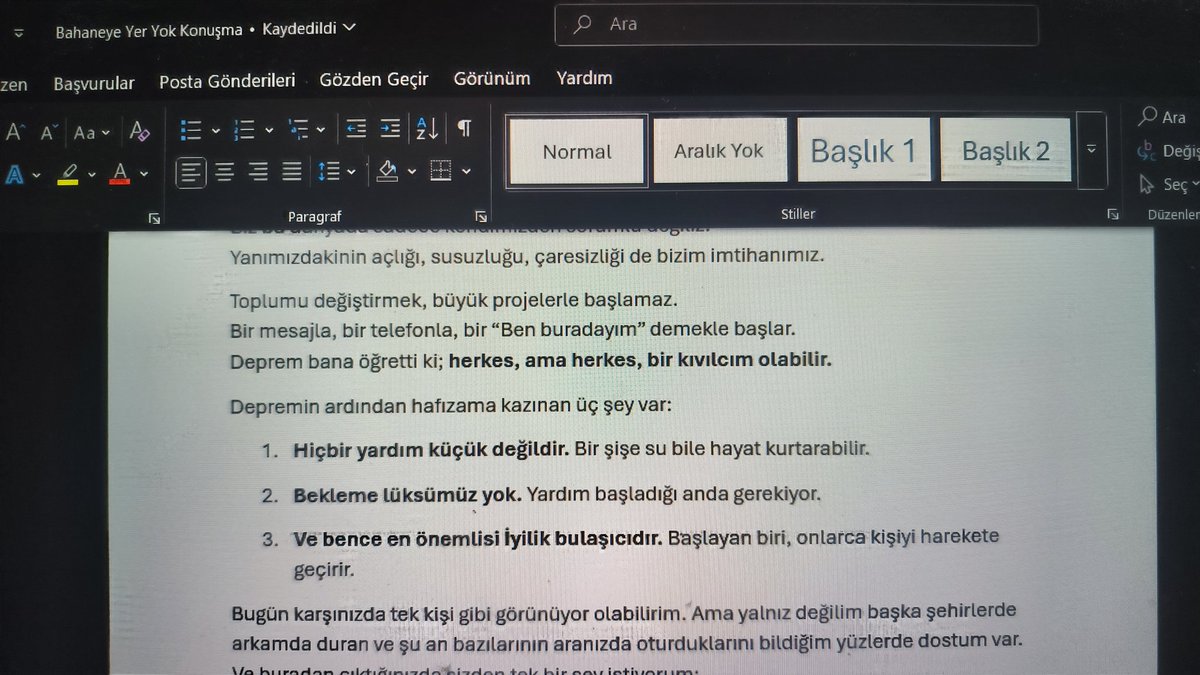
Task: Clear all formatting with the eraser A icon
Action: (140, 131)
